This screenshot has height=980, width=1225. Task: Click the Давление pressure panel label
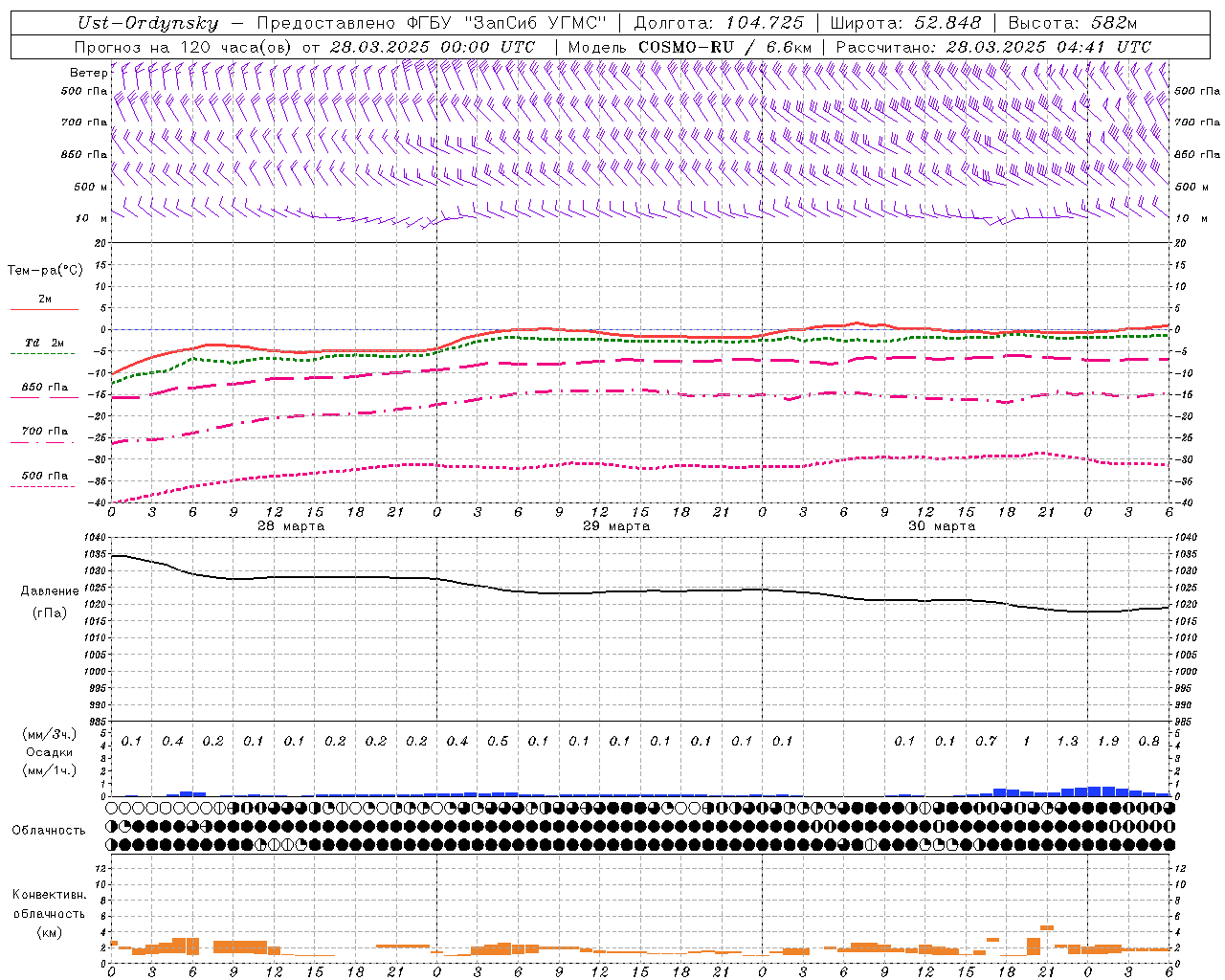[50, 591]
